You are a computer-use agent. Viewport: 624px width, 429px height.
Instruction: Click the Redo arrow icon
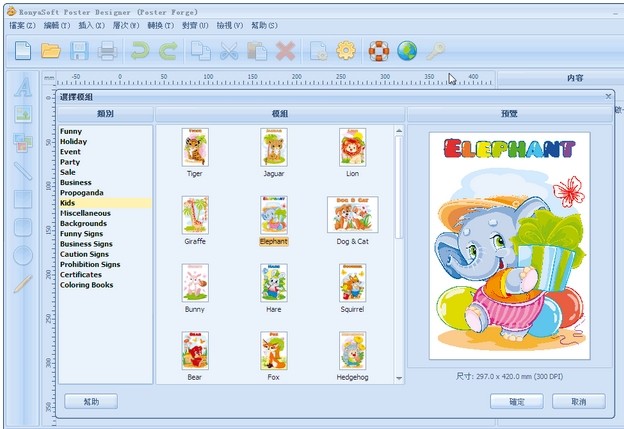(x=168, y=51)
